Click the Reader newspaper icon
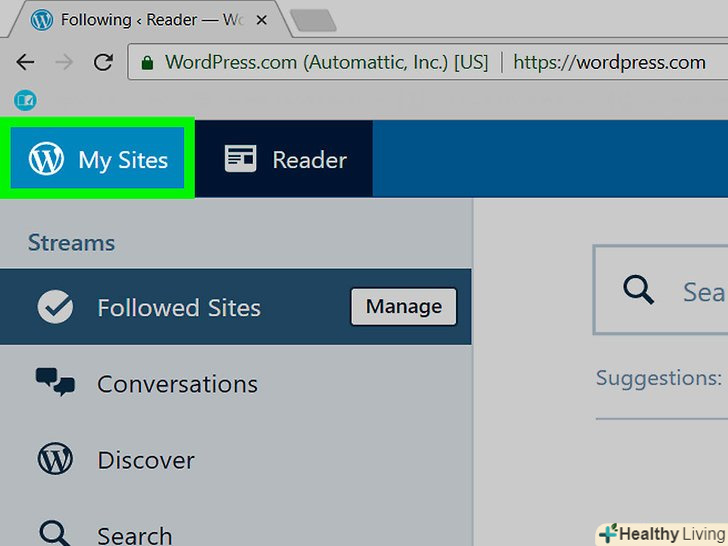Image resolution: width=728 pixels, height=546 pixels. [x=240, y=159]
